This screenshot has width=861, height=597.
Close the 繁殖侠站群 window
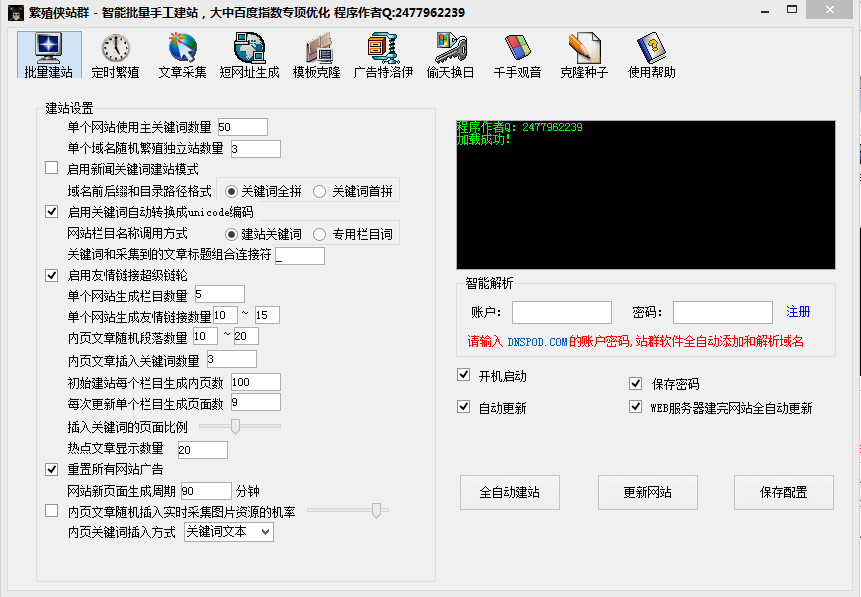pos(830,10)
